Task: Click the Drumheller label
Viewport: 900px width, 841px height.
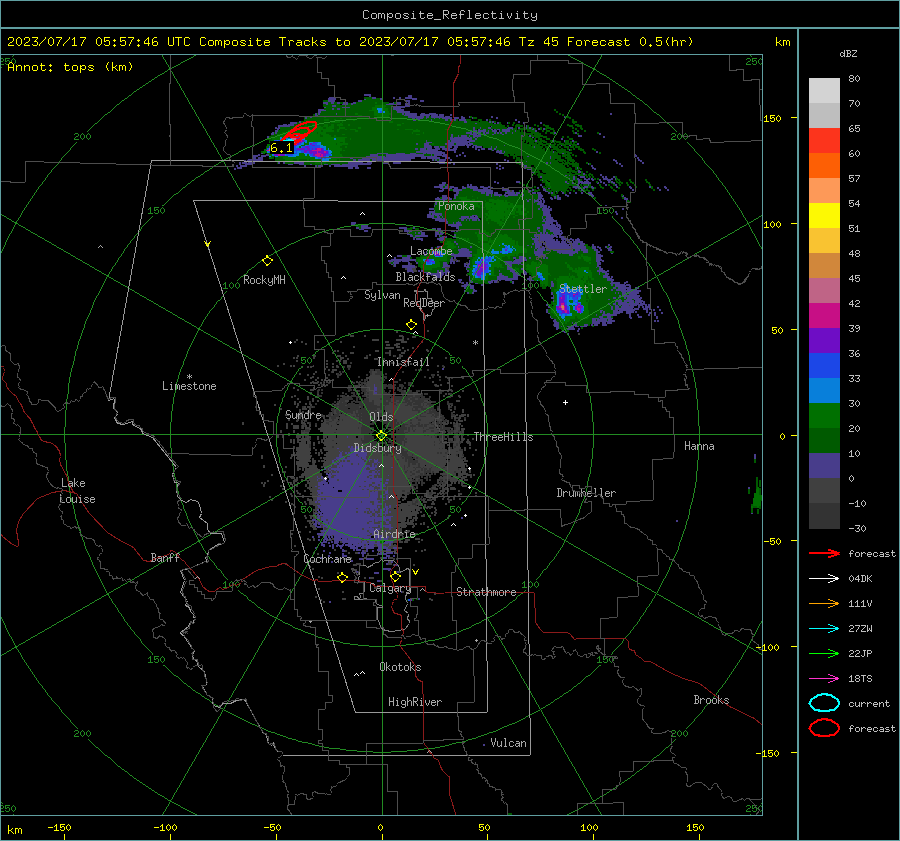Action: tap(586, 493)
